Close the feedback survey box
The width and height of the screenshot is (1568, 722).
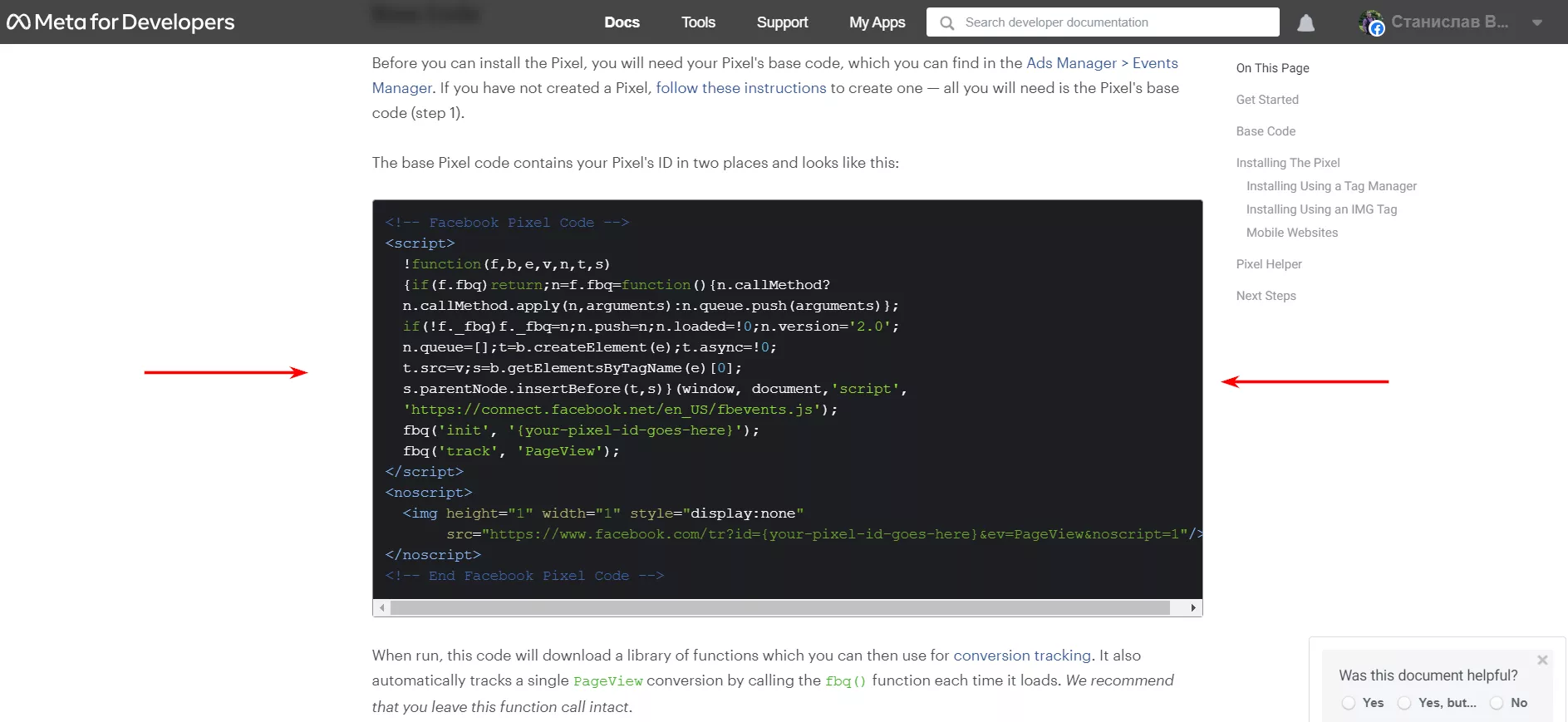[x=1542, y=660]
